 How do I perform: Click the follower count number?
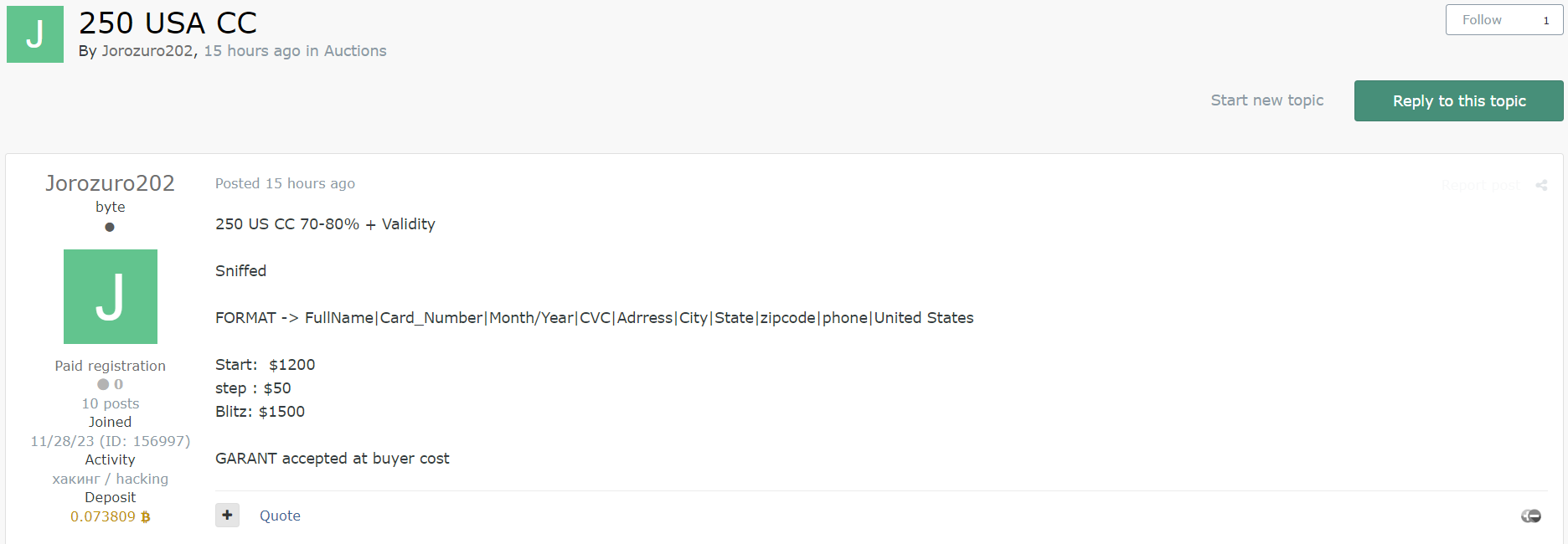(1546, 20)
